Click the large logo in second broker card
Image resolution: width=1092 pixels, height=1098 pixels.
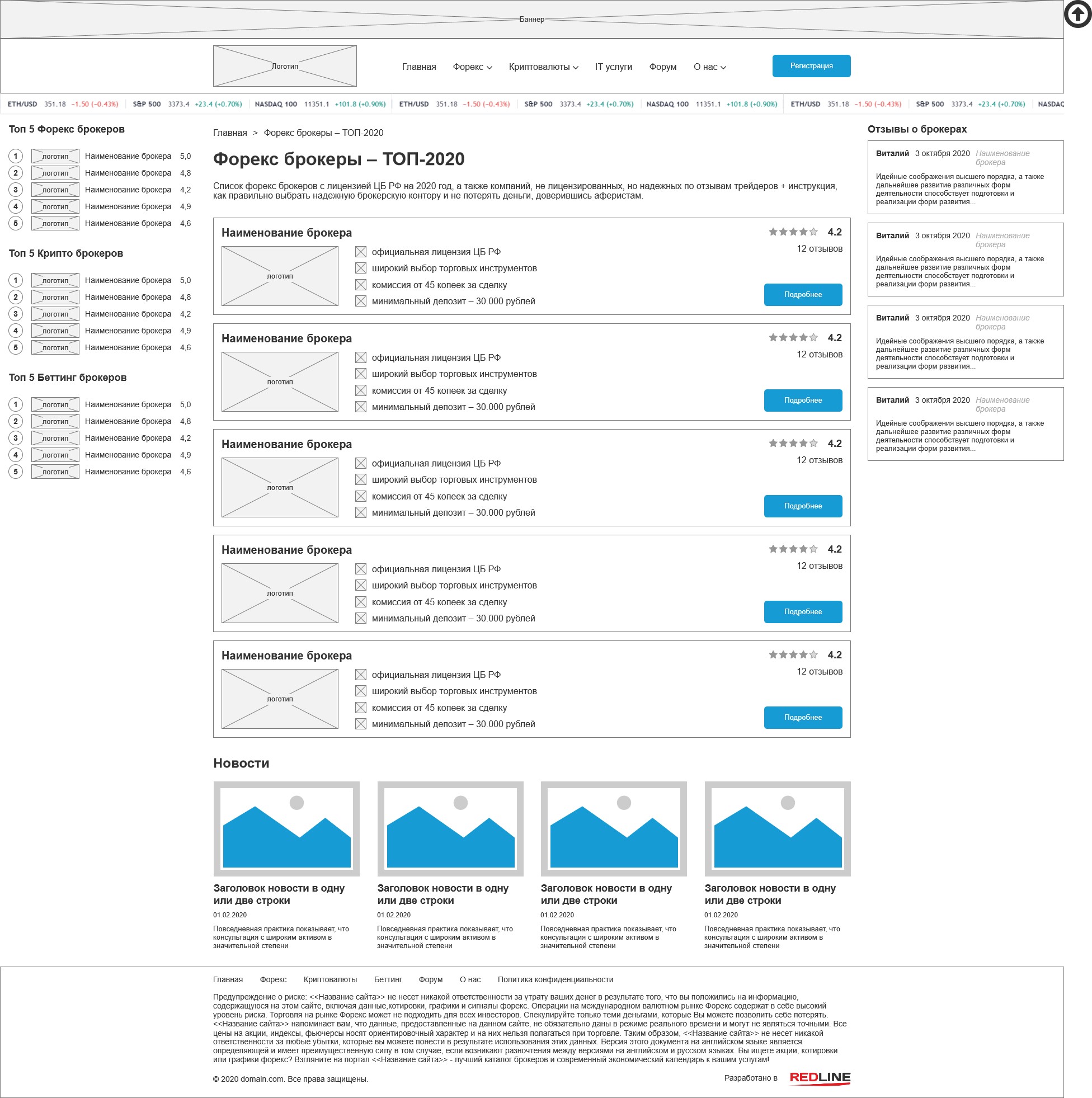pos(280,382)
